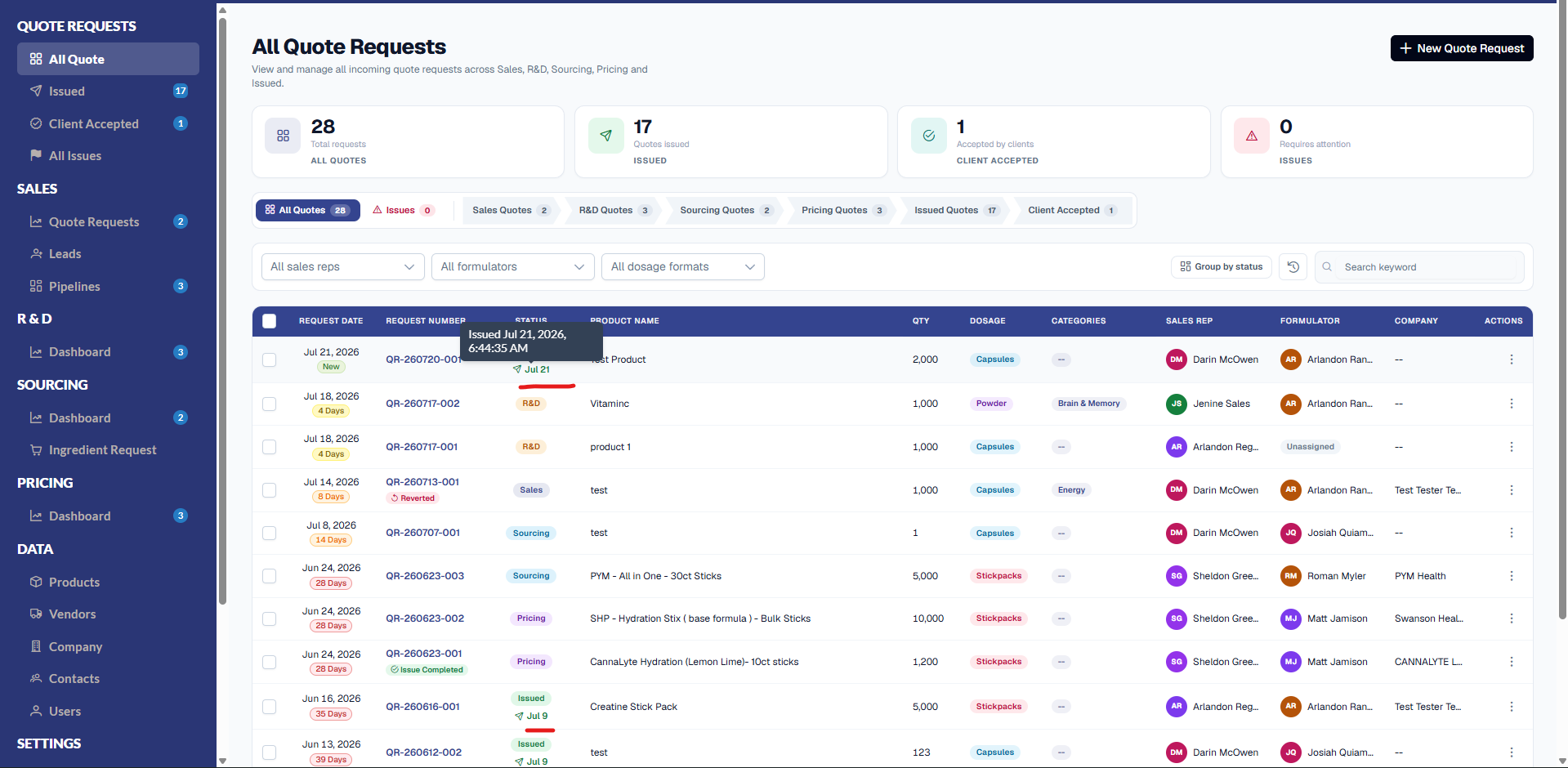Click the Issue Completed badge under QR-260623-001
The image size is (1568, 768).
(427, 670)
